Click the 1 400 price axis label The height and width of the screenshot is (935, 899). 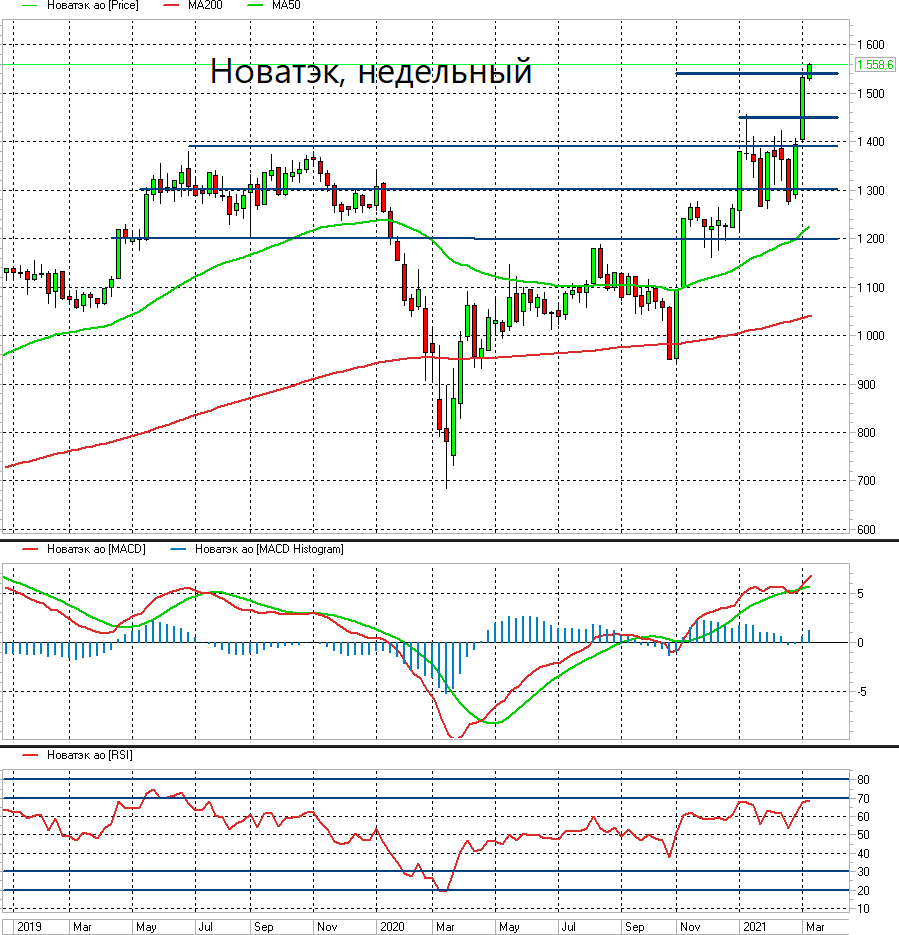[871, 142]
